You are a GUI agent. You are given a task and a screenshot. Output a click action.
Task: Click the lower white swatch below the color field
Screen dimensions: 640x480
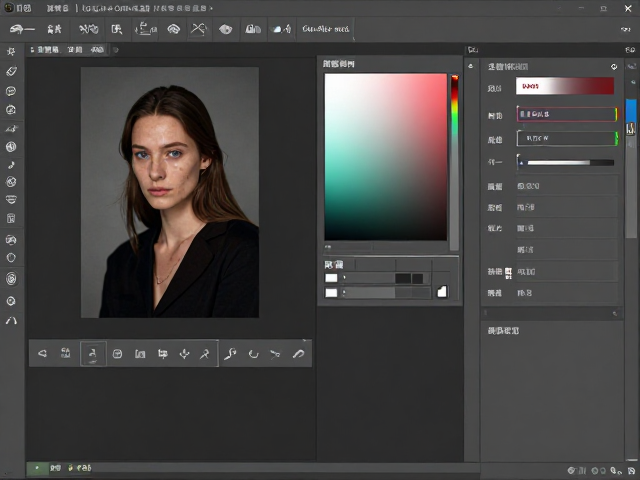331,293
